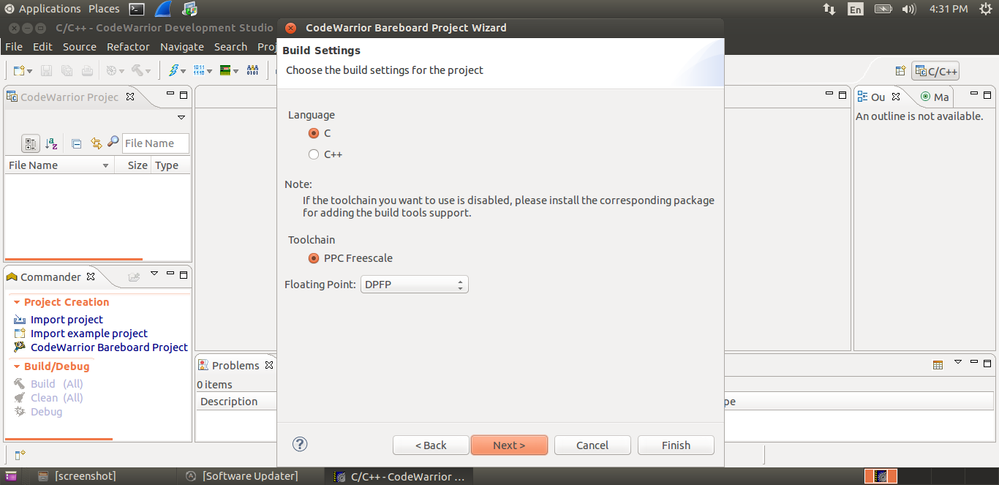The height and width of the screenshot is (485, 999).
Task: Open the circuit board icon dropdown arrow
Action: click(236, 71)
